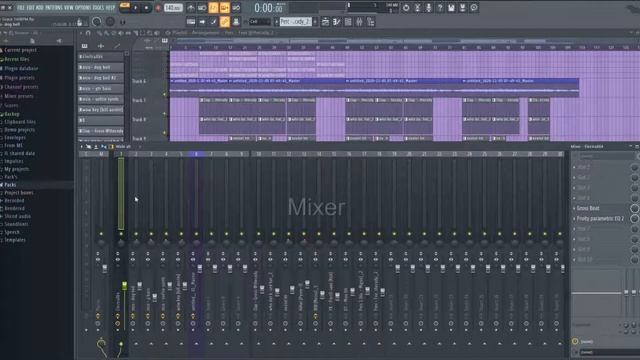Click the chat bubble icon in top toolbar
The image size is (640, 360).
point(474,8)
